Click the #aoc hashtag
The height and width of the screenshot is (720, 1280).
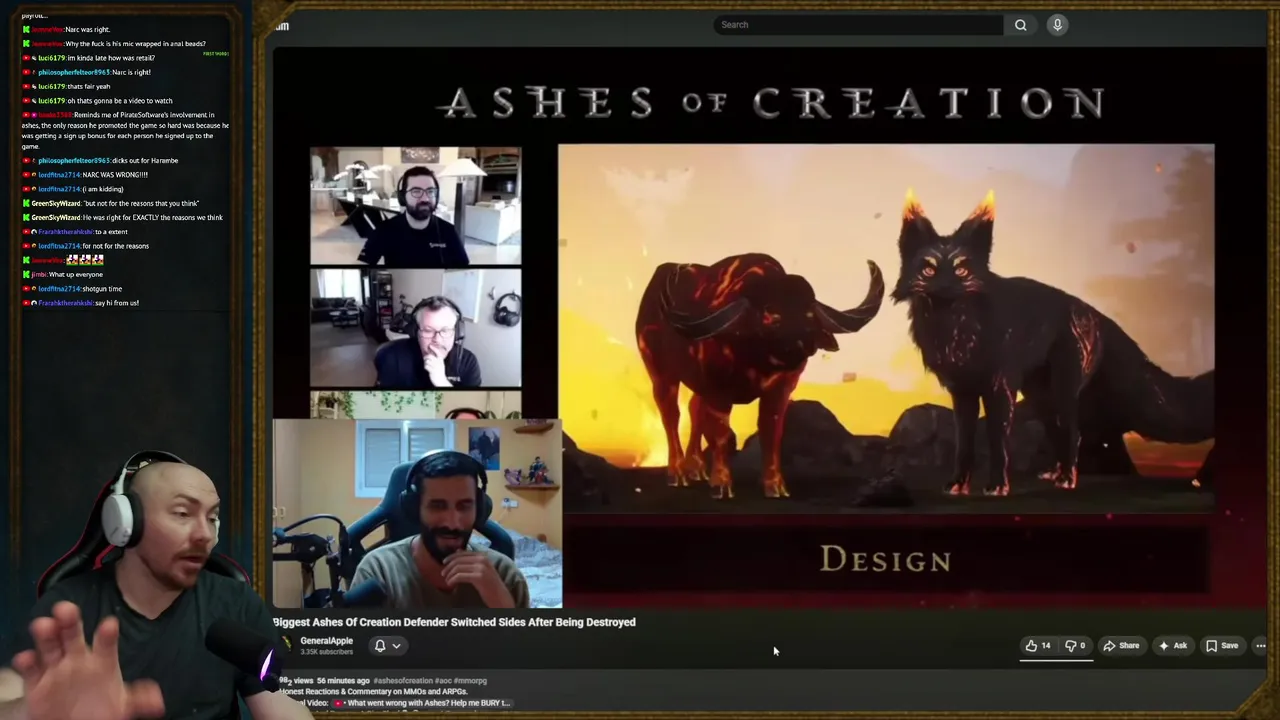click(443, 681)
